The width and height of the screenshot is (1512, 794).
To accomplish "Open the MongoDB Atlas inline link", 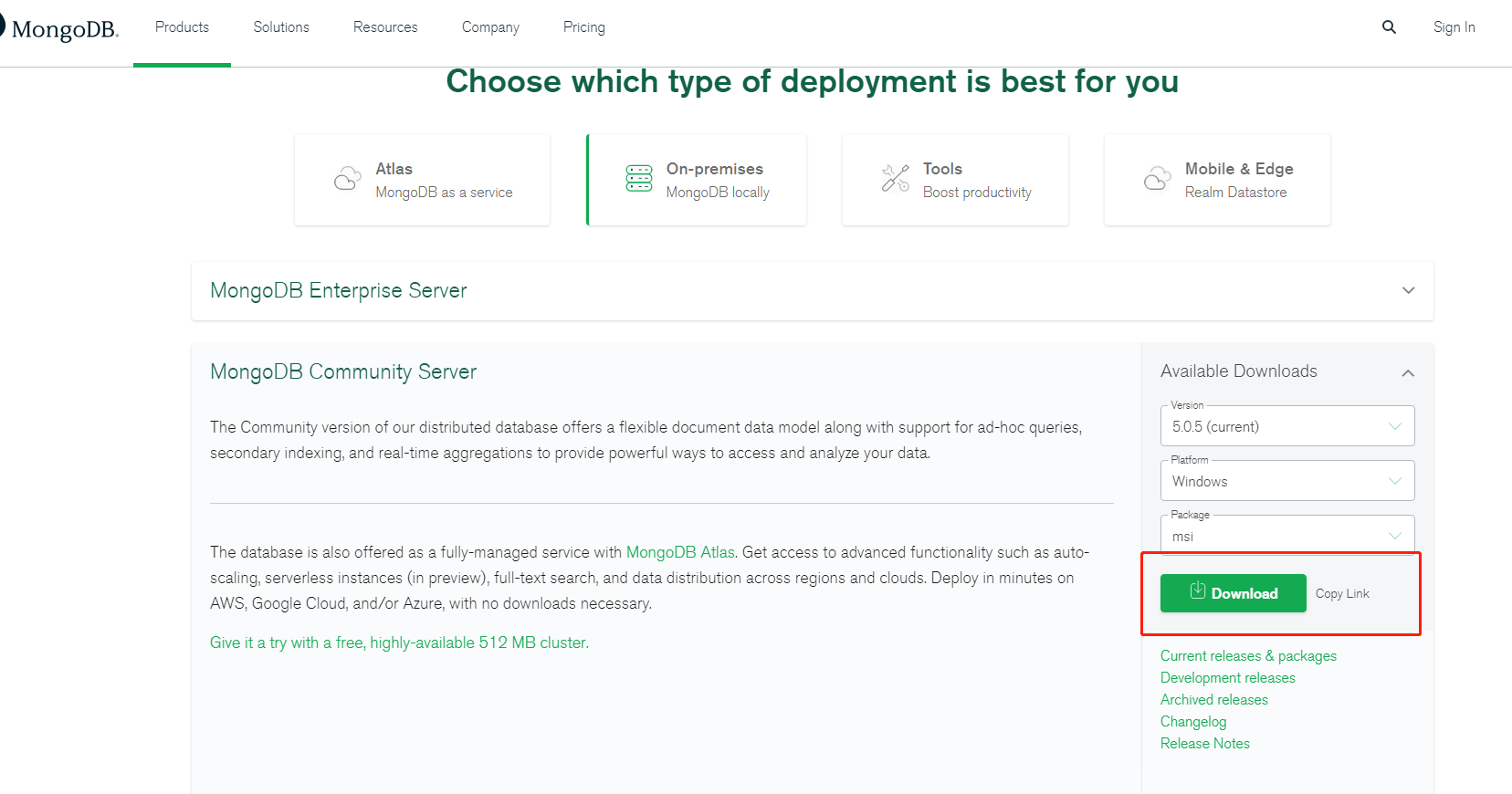I will point(680,552).
